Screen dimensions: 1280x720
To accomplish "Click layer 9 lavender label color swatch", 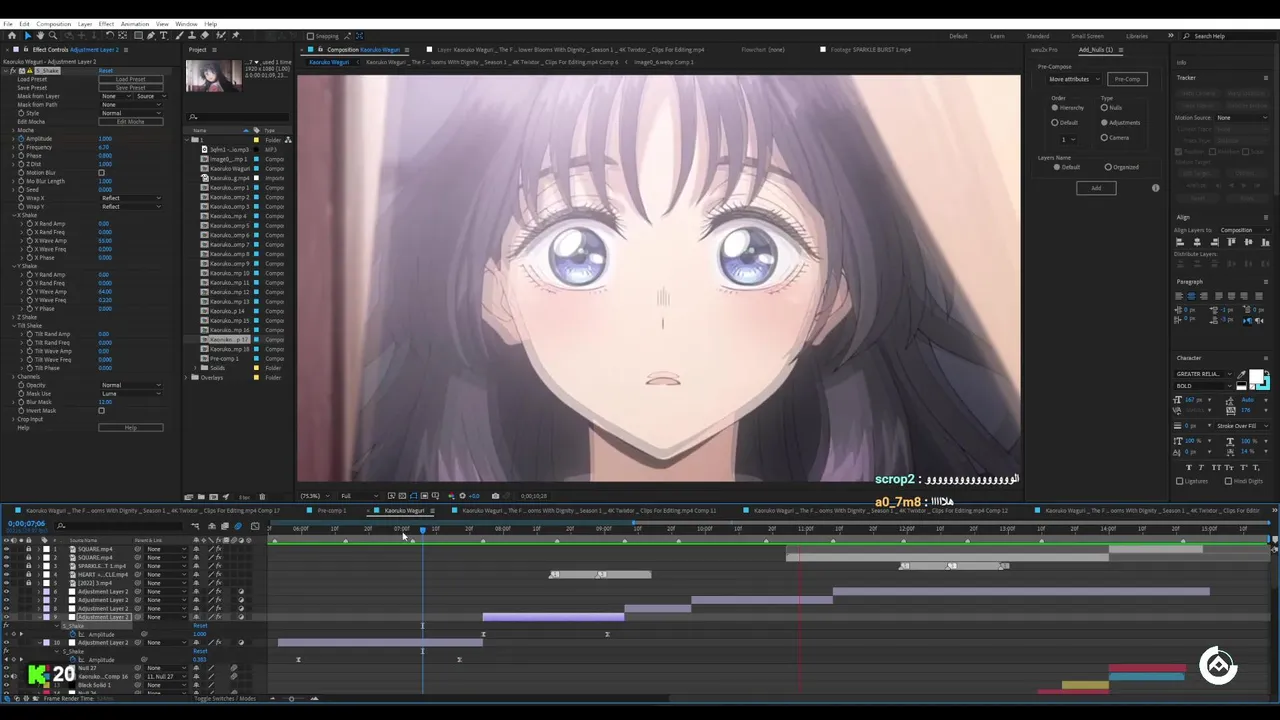I will point(46,617).
